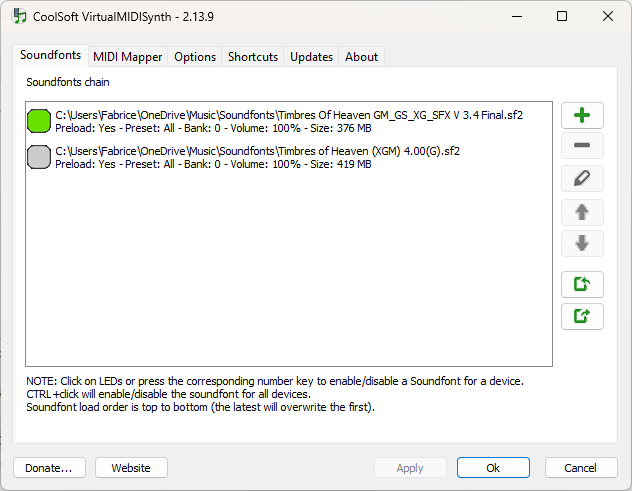Image resolution: width=632 pixels, height=491 pixels.
Task: Switch to the MIDI Mapper tab
Action: coord(127,57)
